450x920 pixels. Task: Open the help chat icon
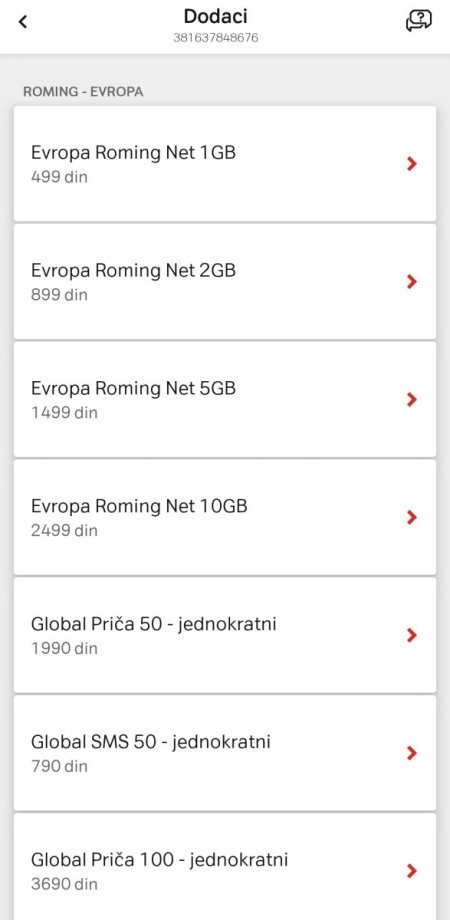(x=419, y=21)
